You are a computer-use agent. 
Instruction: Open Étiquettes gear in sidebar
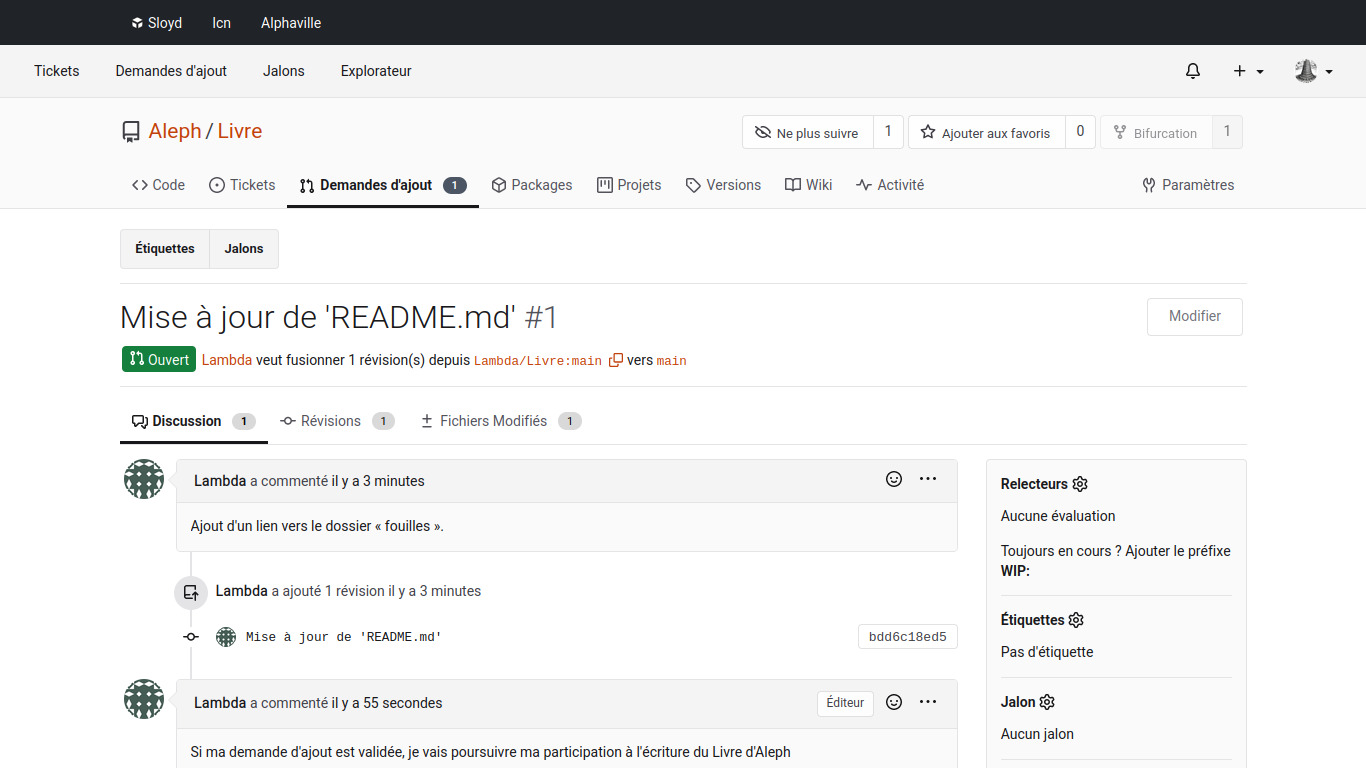coord(1076,620)
